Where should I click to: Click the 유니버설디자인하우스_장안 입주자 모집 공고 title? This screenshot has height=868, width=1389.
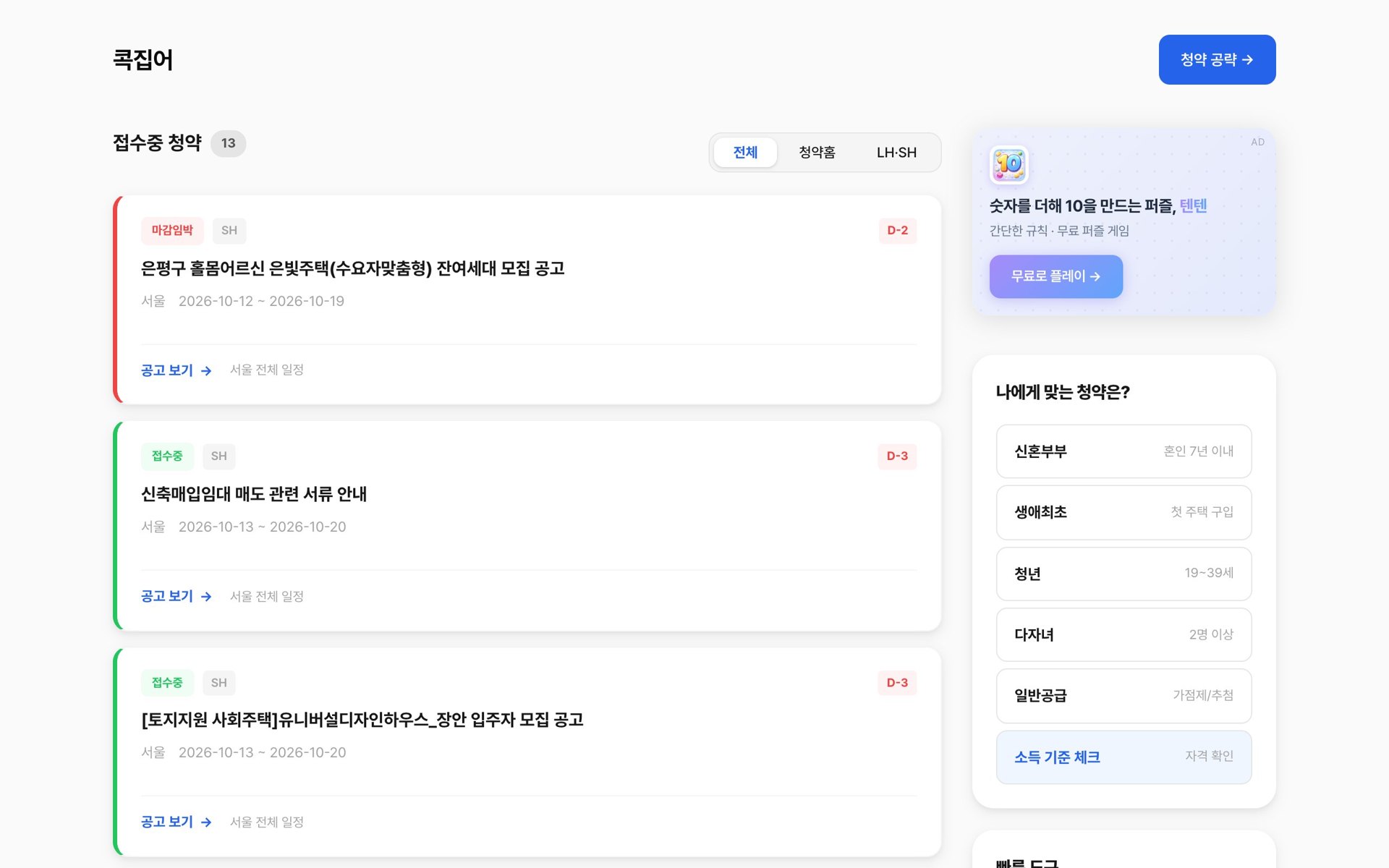362,720
